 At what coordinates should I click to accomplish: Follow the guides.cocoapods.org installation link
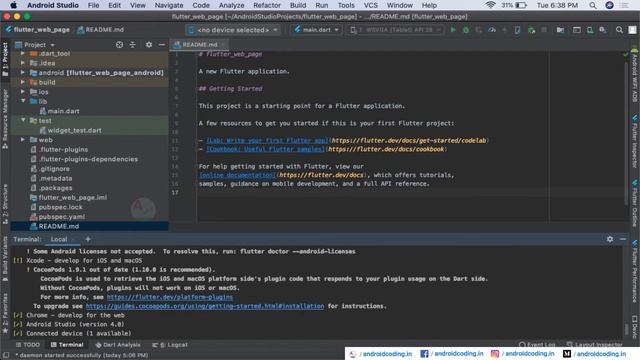click(205, 306)
